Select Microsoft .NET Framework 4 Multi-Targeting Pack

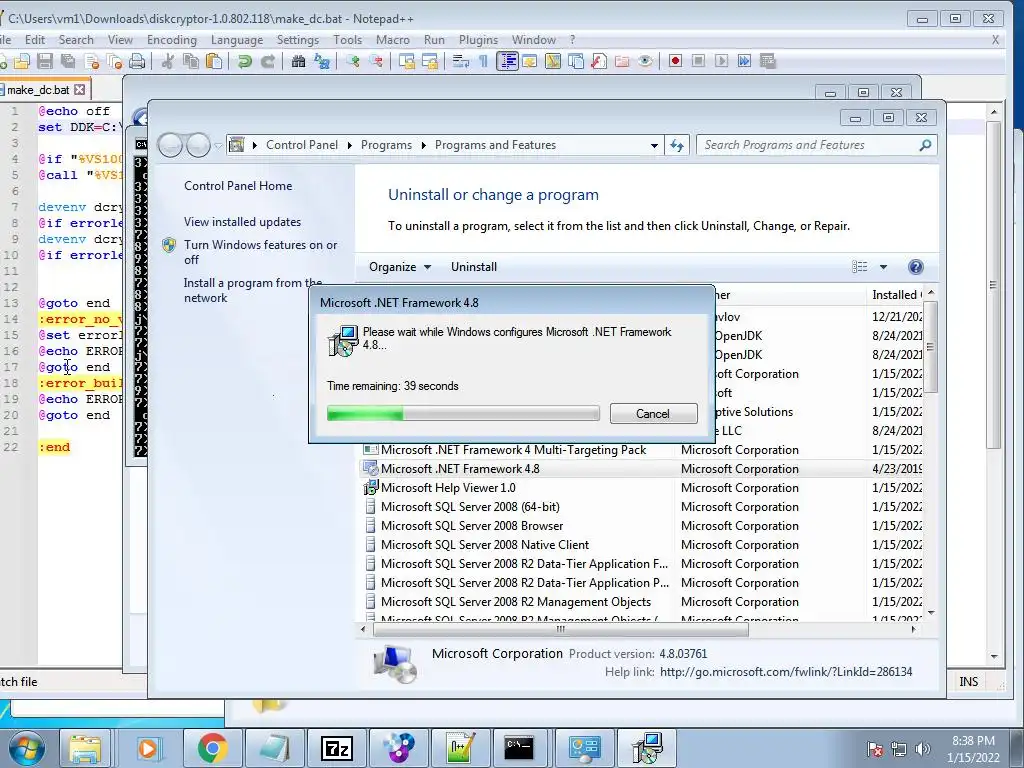(643, 450)
